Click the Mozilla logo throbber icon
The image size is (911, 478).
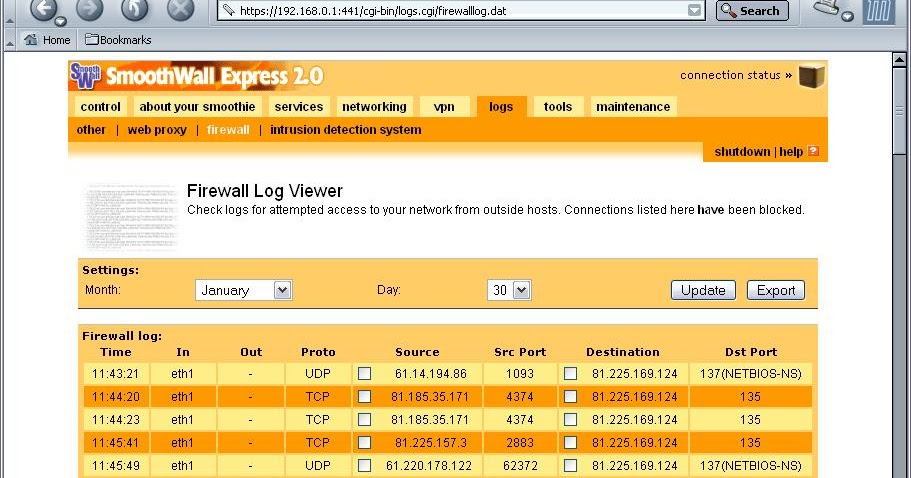878,12
